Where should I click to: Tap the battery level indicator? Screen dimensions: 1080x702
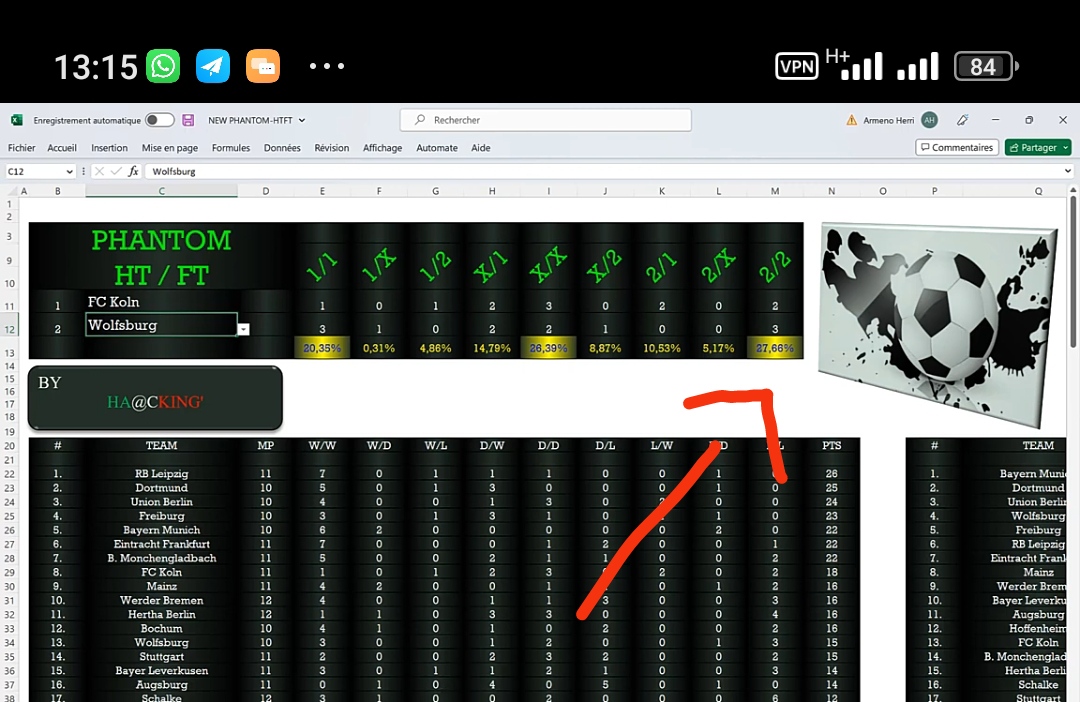click(986, 66)
